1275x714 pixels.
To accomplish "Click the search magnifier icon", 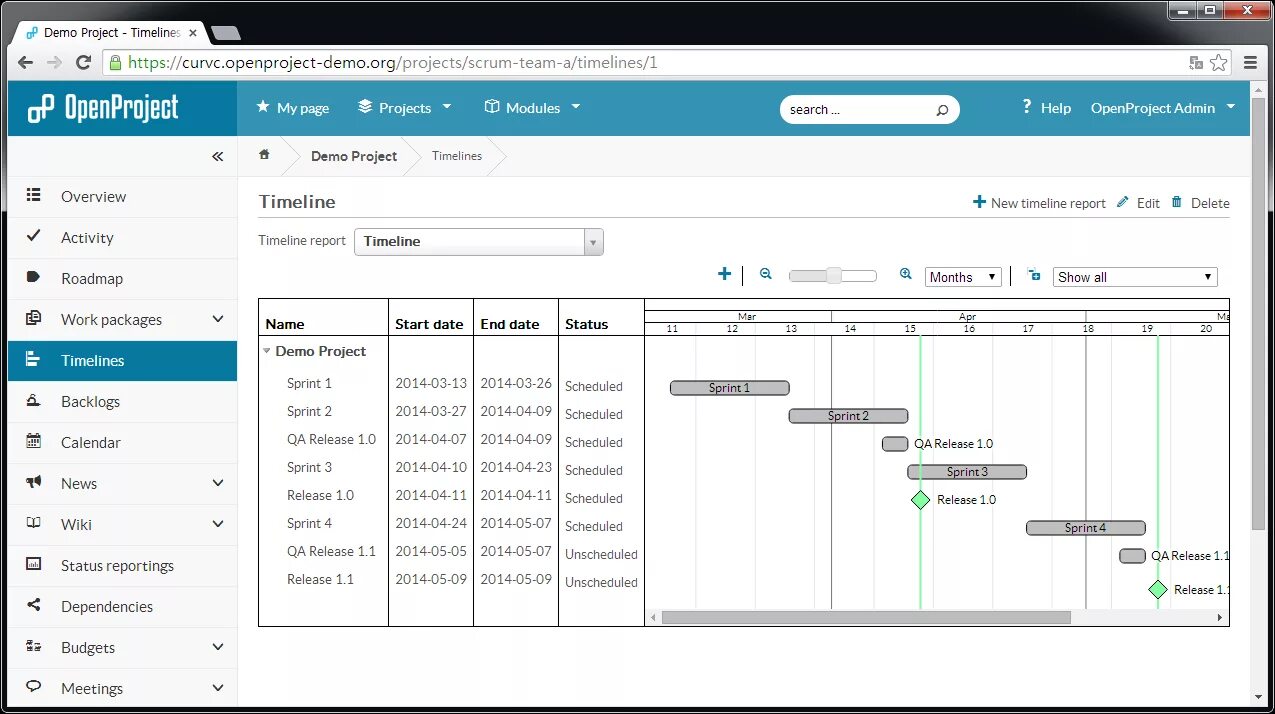I will tap(942, 110).
